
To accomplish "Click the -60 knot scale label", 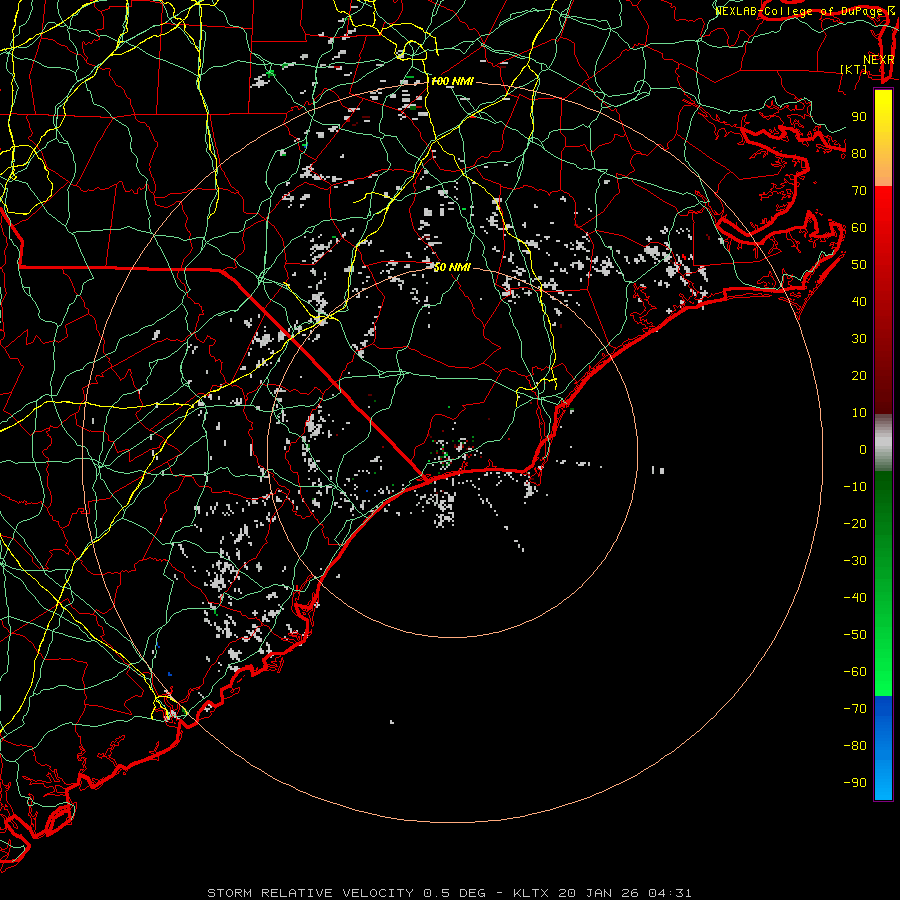I will [x=855, y=672].
